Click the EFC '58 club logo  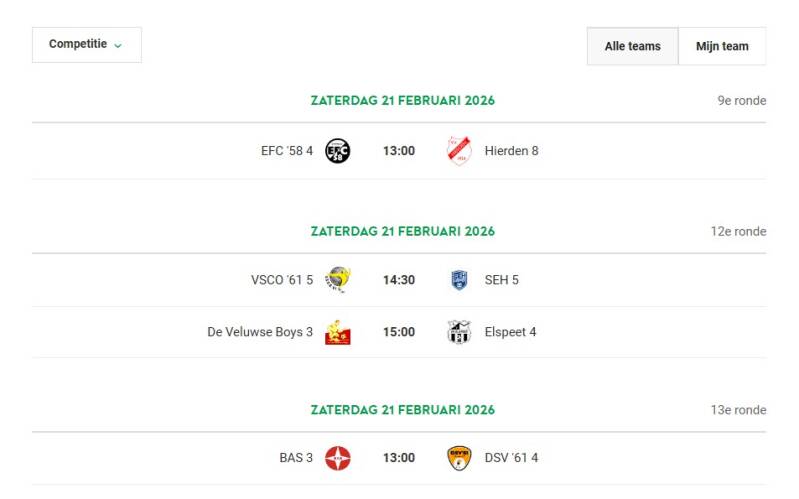pos(338,151)
